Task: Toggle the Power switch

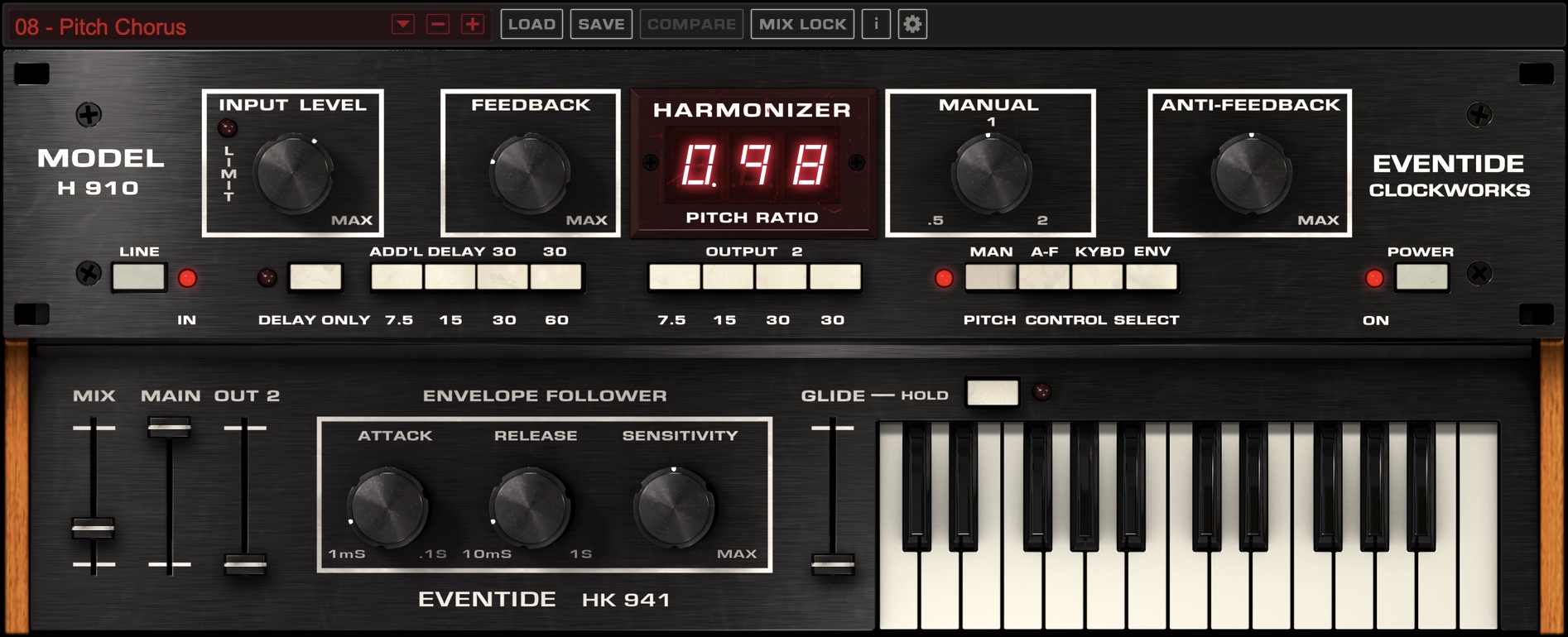Action: tap(1421, 278)
